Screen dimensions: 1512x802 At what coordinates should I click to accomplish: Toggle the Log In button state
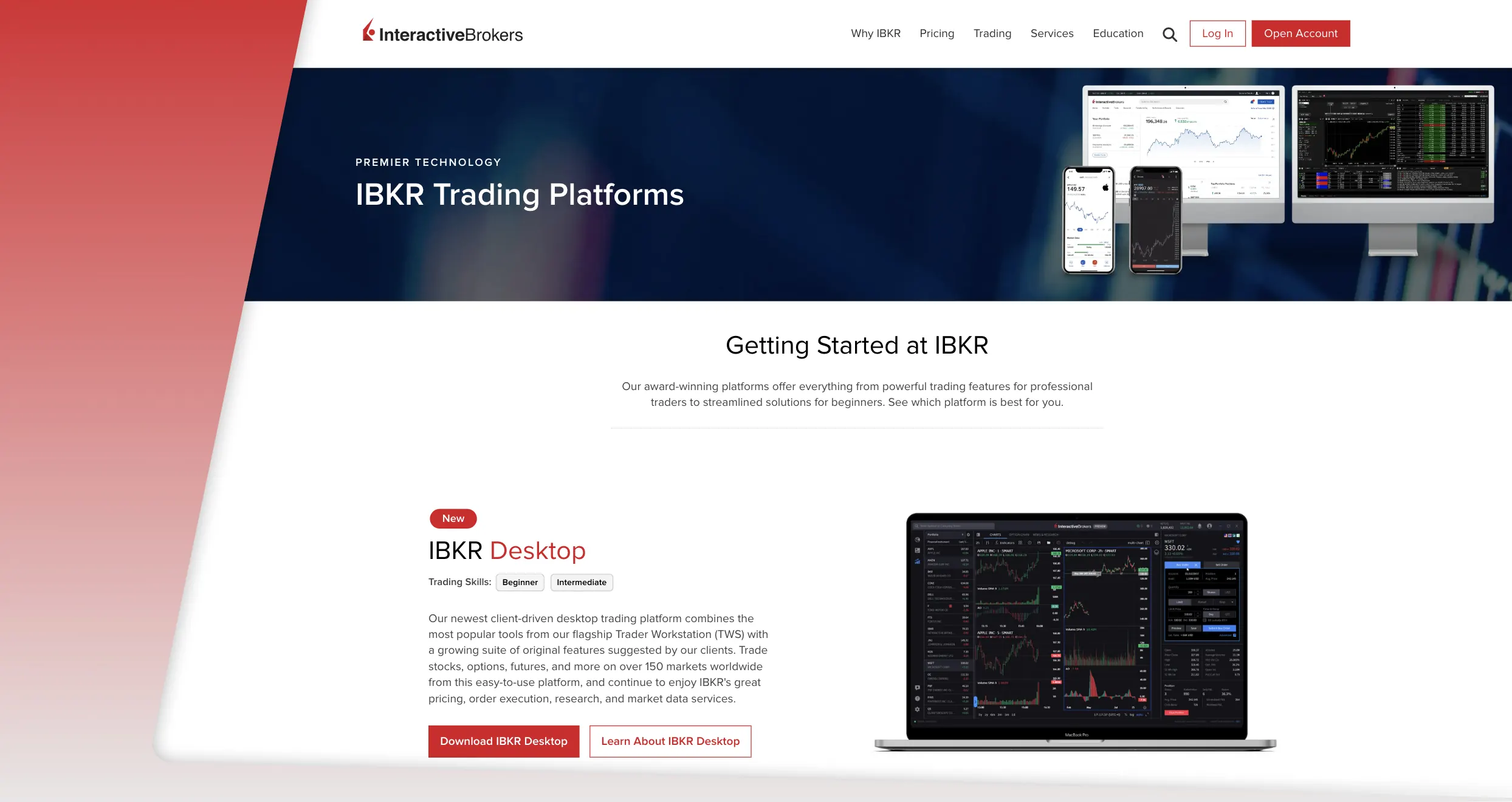point(1217,33)
